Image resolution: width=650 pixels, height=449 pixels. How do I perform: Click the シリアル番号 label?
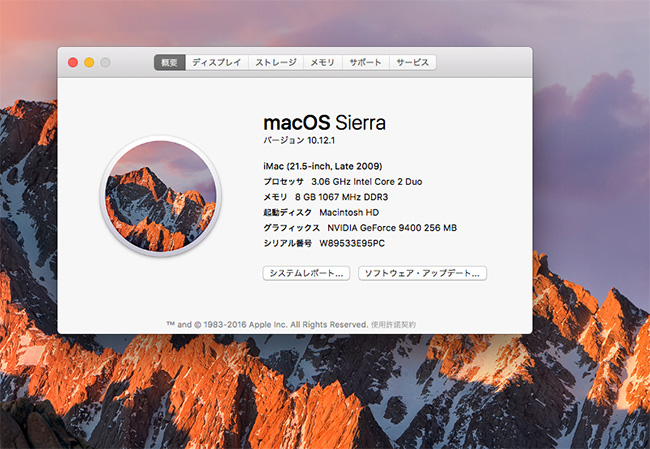pos(287,243)
